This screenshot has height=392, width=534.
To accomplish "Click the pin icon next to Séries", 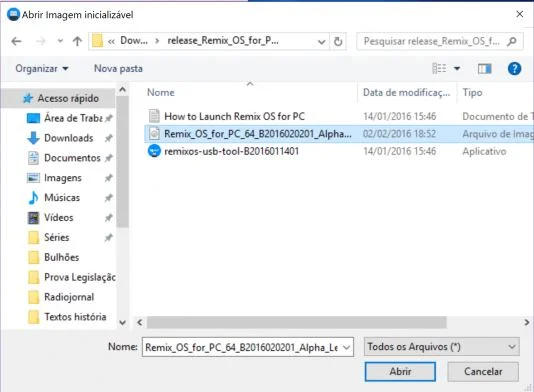I will (x=108, y=237).
